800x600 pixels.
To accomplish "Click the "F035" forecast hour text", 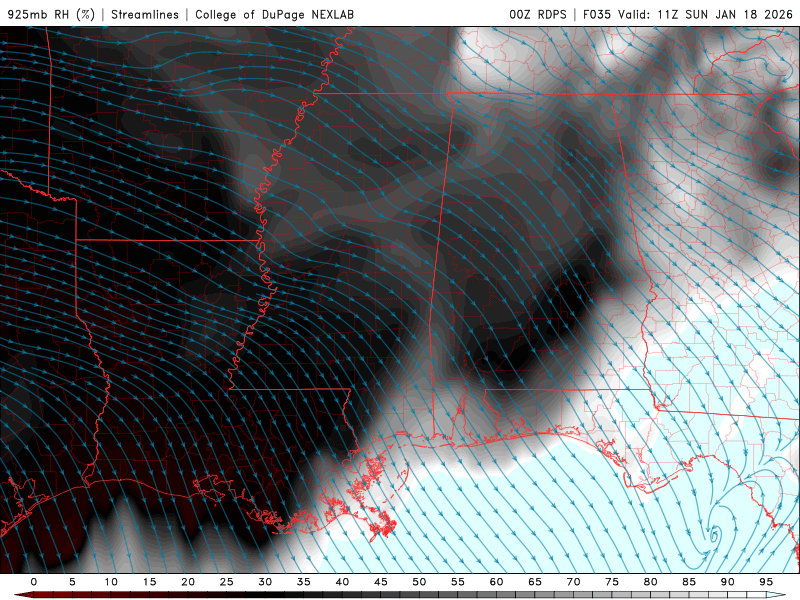I will pos(597,14).
